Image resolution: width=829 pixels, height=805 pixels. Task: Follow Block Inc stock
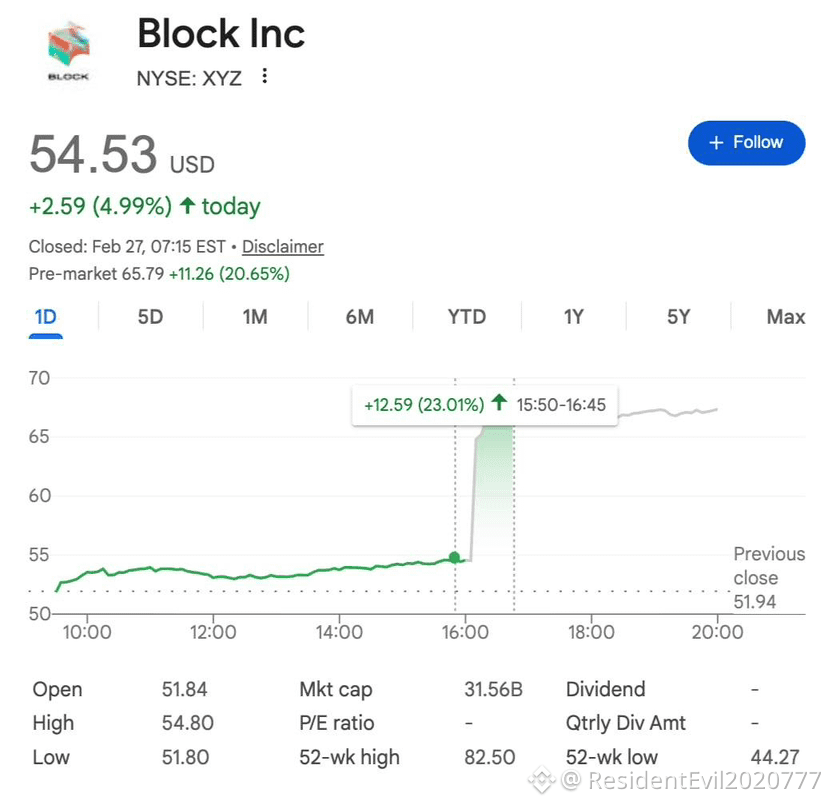pyautogui.click(x=747, y=143)
